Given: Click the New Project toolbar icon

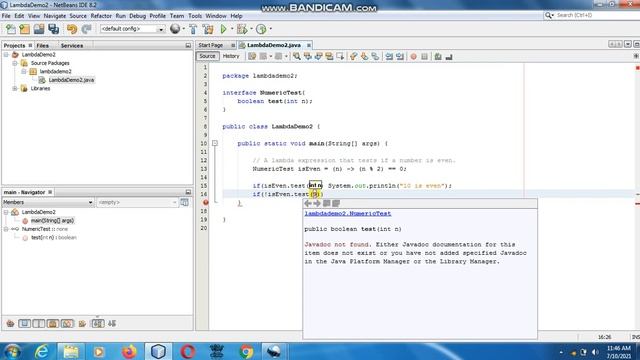Looking at the screenshot, I should [24, 29].
